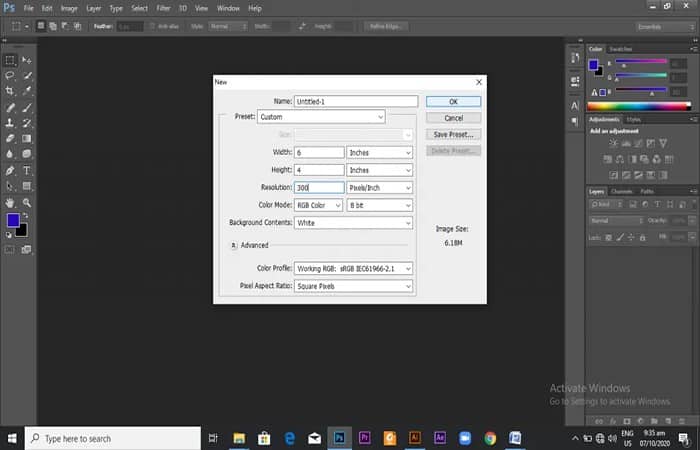Collapse the Advanced section
The image size is (700, 450).
tap(233, 245)
